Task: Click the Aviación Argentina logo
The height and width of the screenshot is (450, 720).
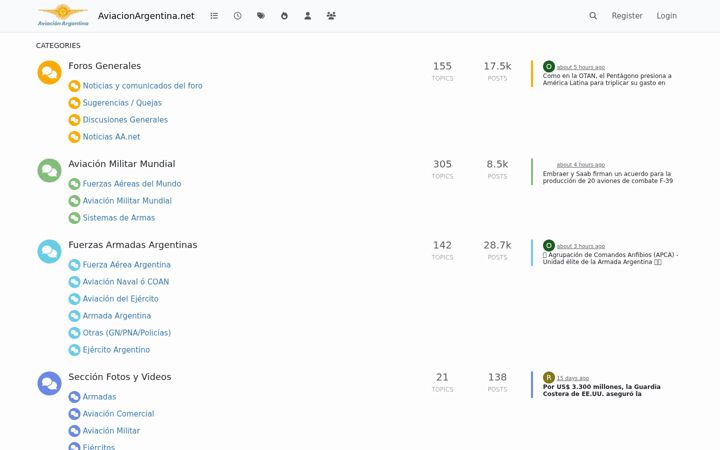Action: (x=63, y=15)
